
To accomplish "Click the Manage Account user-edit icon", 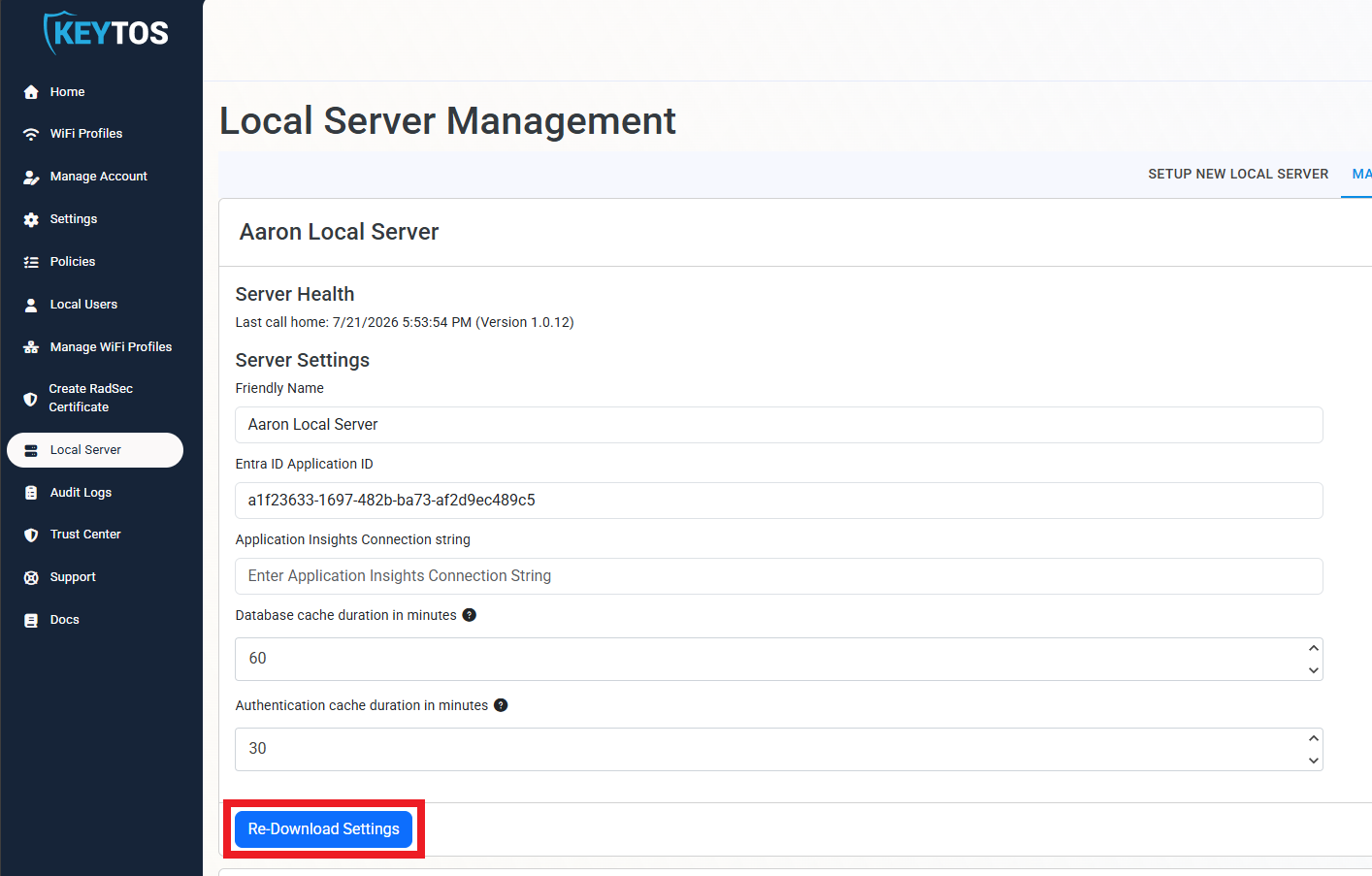I will click(31, 177).
